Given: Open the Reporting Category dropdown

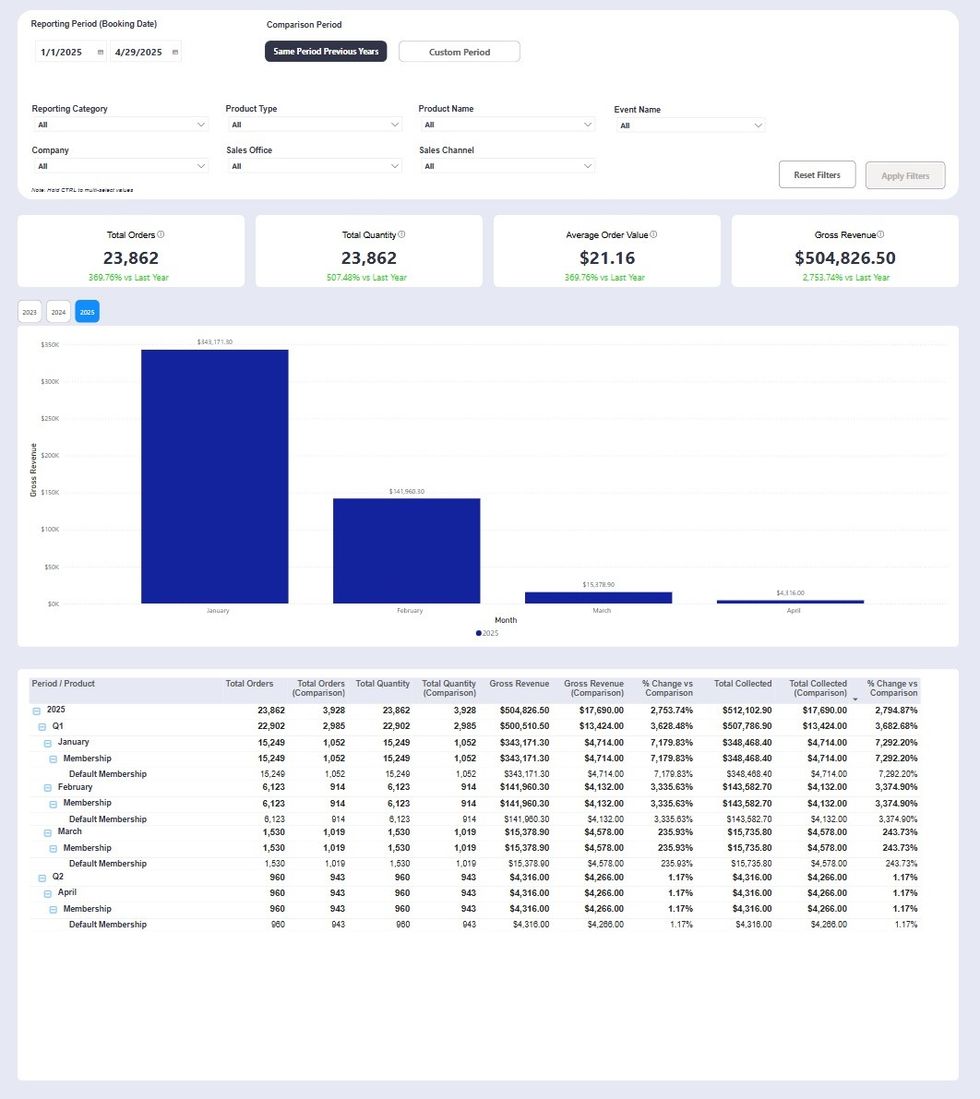Looking at the screenshot, I should coord(119,125).
